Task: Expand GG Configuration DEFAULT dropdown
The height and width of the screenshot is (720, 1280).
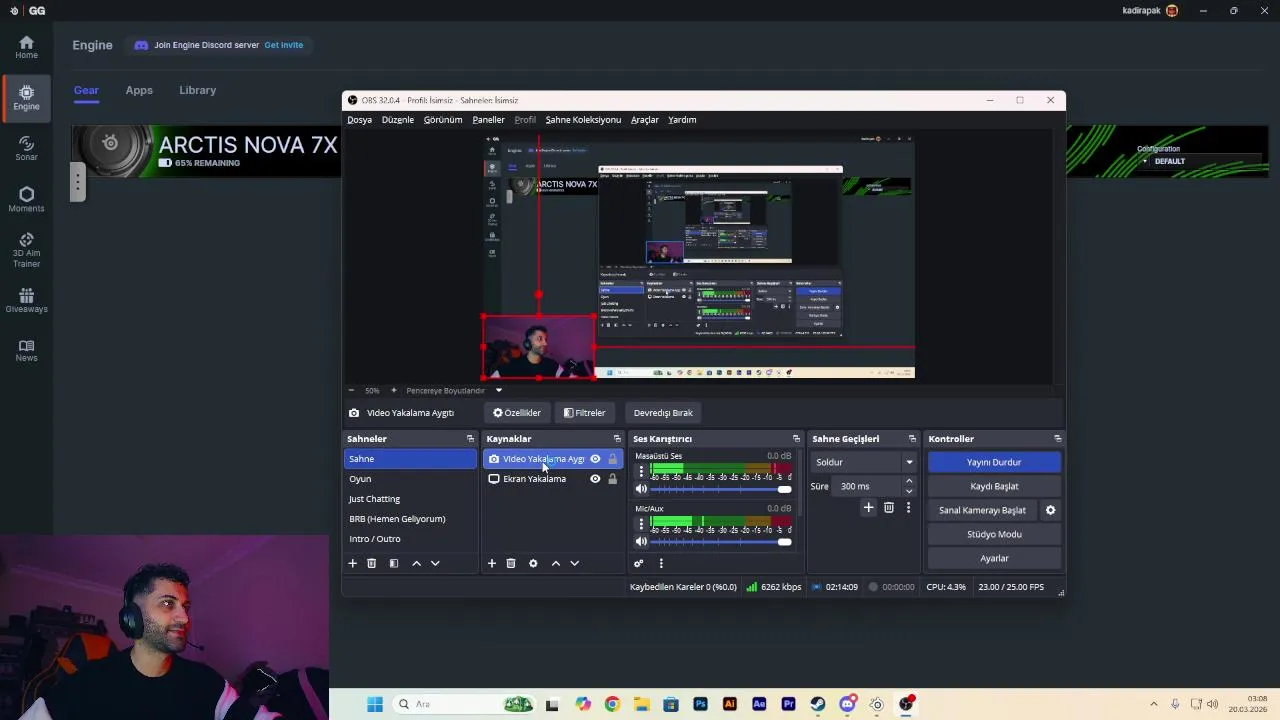Action: pyautogui.click(x=1165, y=161)
